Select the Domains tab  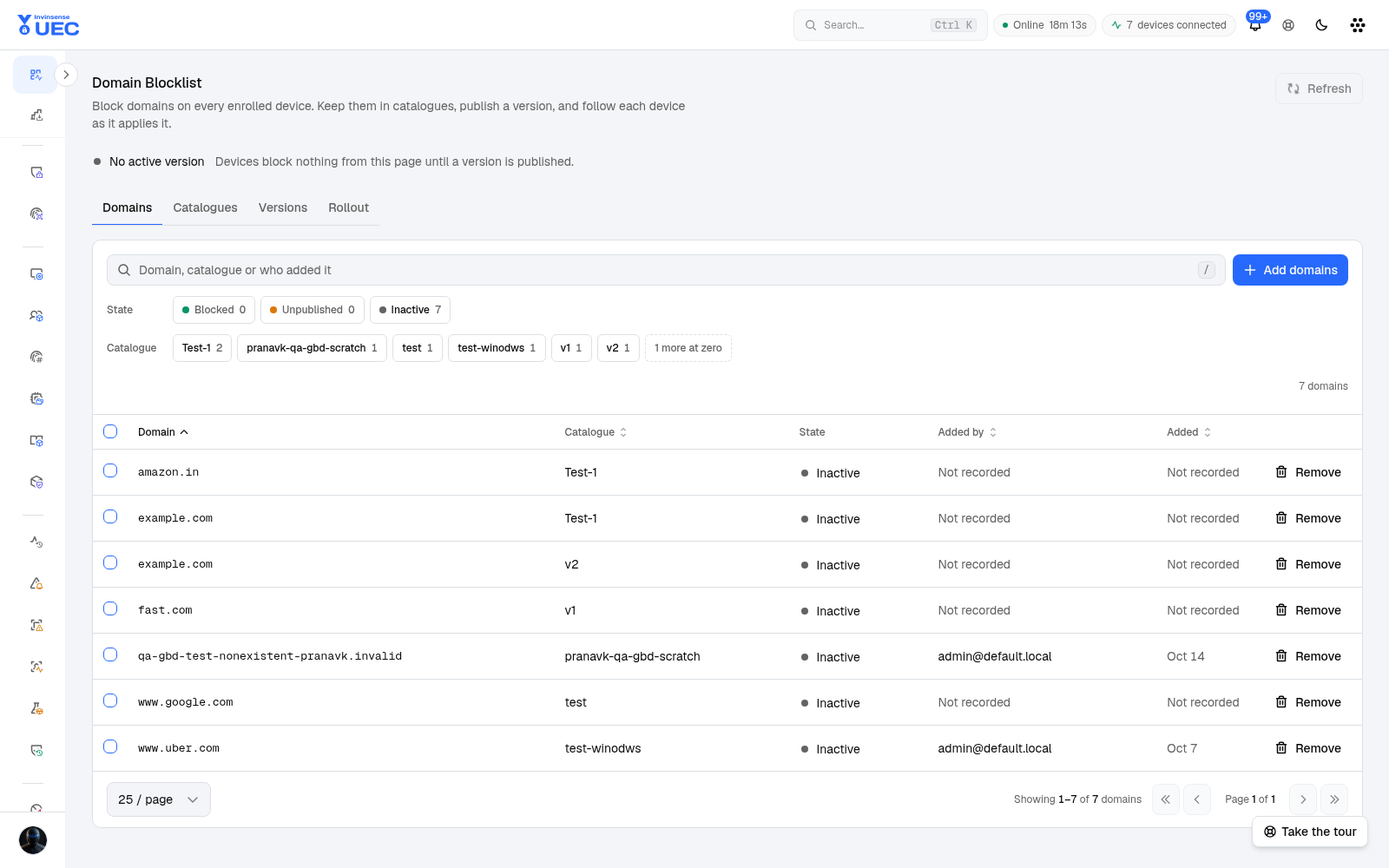[x=127, y=207]
